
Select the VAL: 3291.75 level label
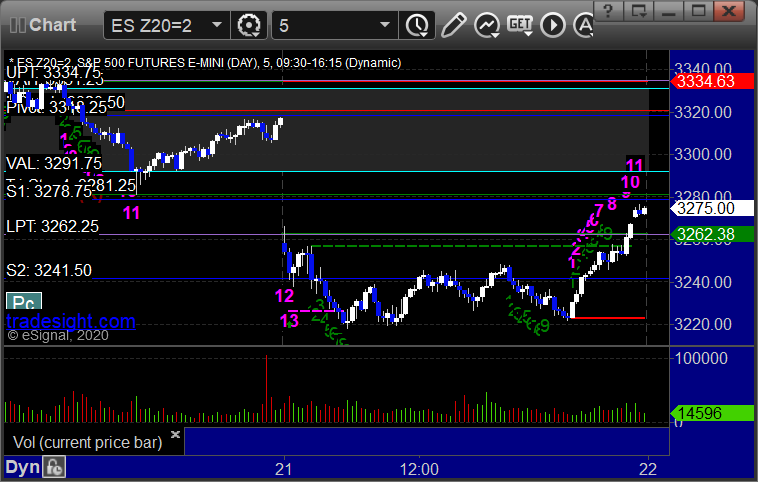click(x=54, y=163)
